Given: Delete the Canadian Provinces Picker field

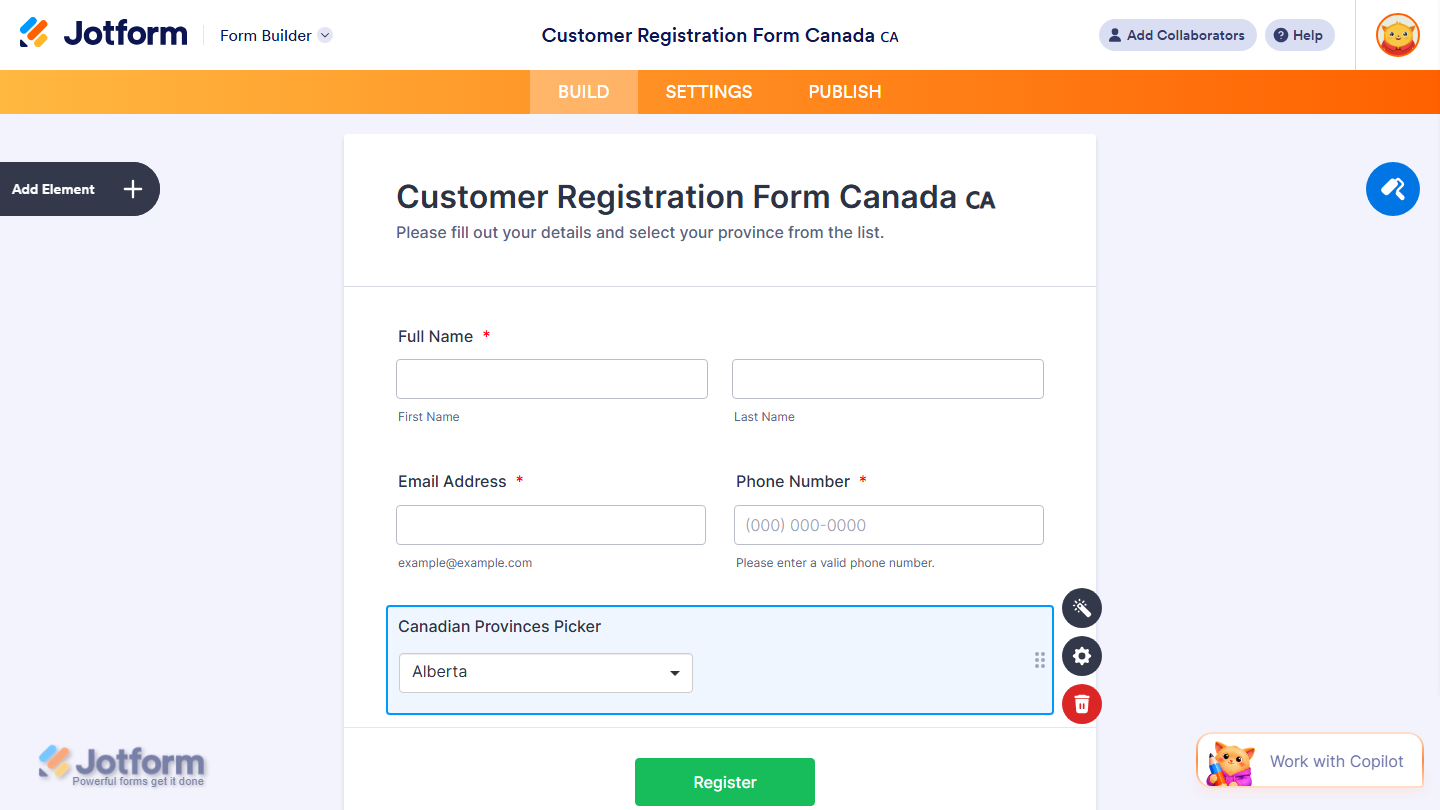Looking at the screenshot, I should pyautogui.click(x=1081, y=704).
